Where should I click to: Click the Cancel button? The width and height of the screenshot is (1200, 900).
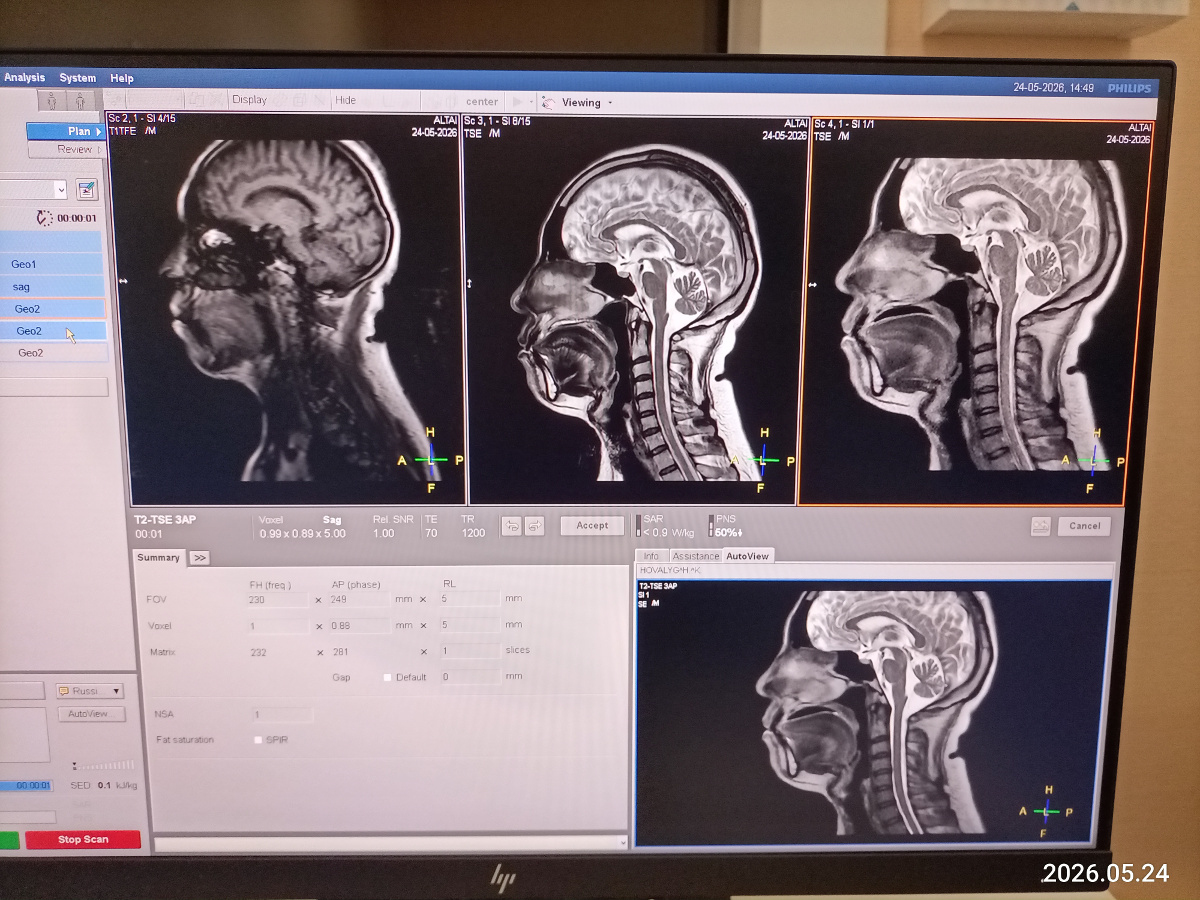[x=1084, y=526]
